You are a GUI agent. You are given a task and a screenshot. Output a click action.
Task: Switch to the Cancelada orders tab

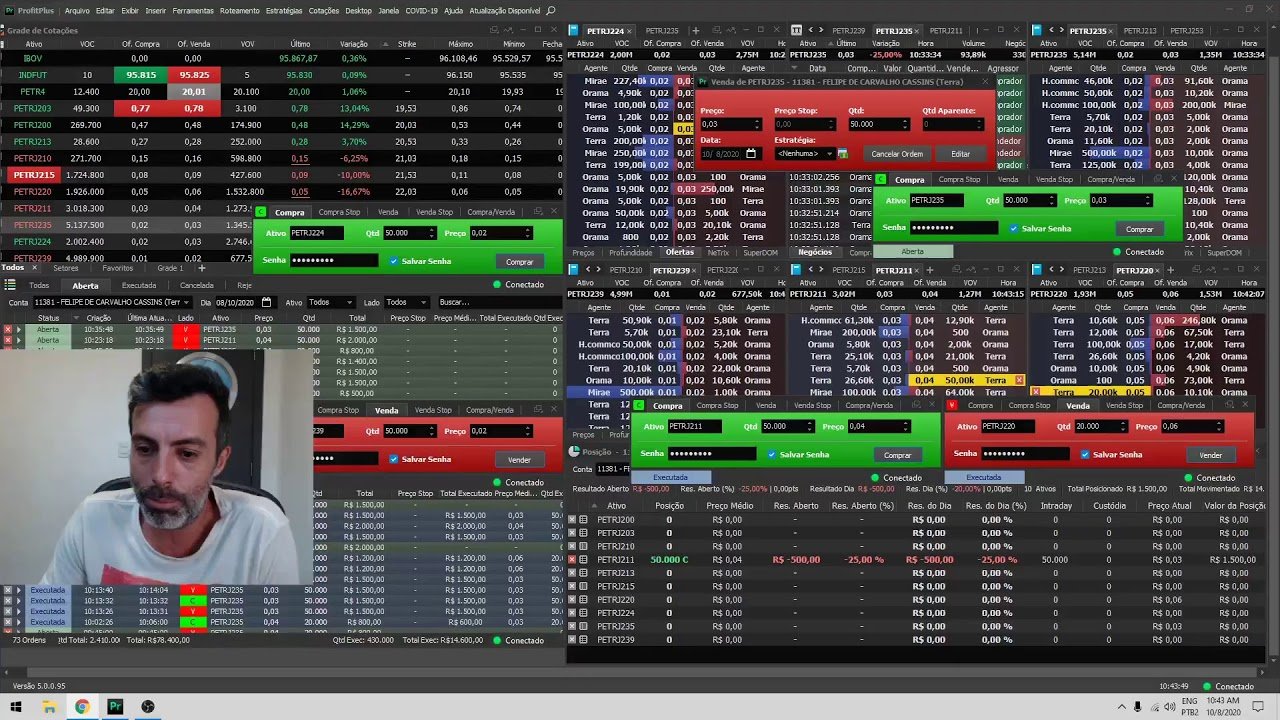pos(197,285)
